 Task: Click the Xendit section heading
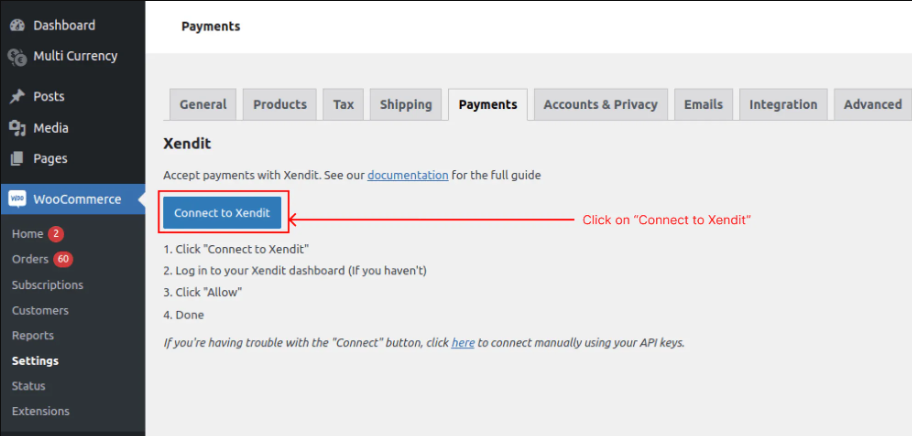[x=187, y=144]
